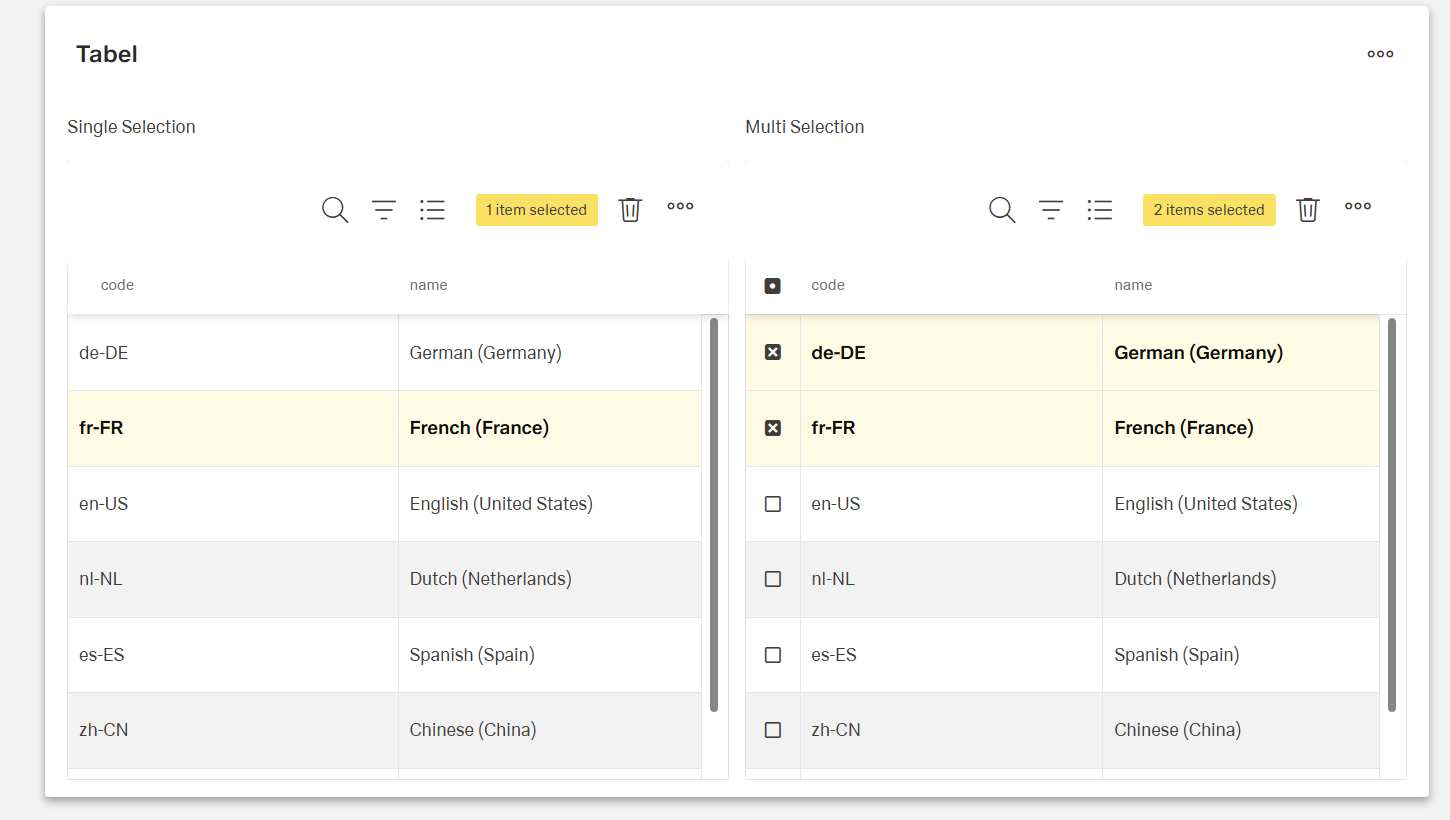
Task: Uncheck the de-DE row checkbox
Action: click(773, 353)
